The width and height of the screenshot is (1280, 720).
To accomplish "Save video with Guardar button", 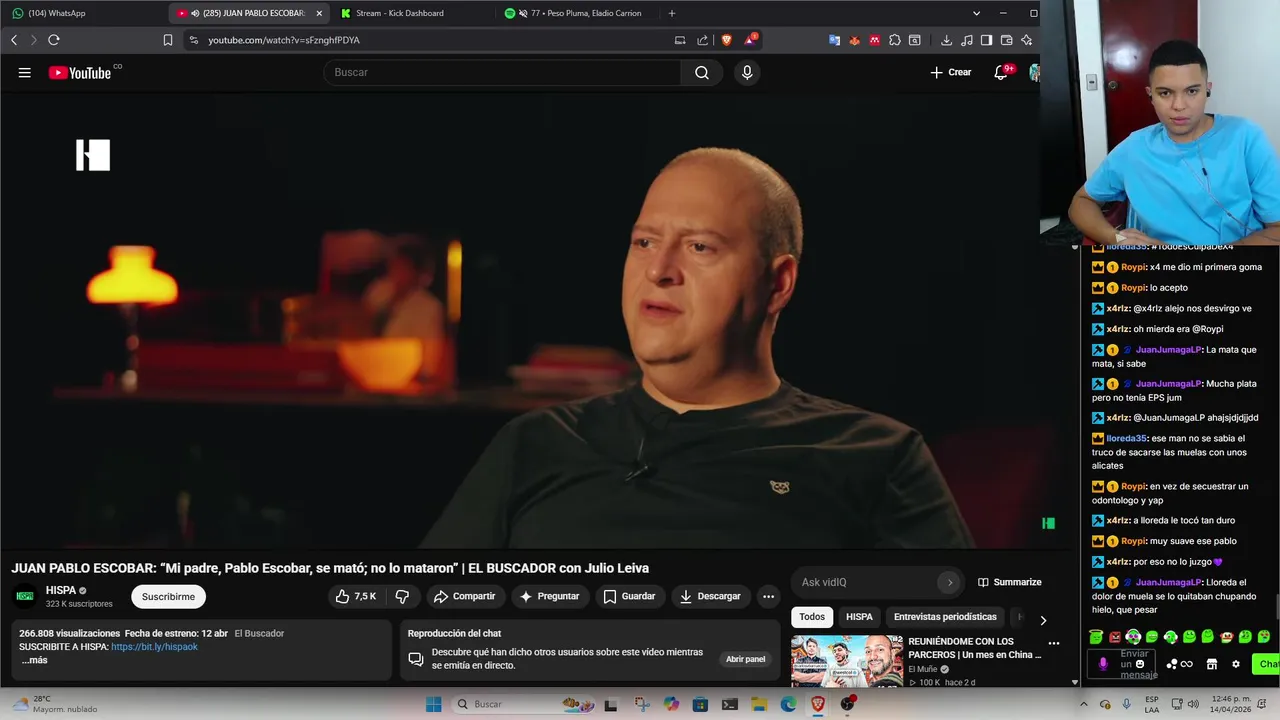I will [630, 596].
